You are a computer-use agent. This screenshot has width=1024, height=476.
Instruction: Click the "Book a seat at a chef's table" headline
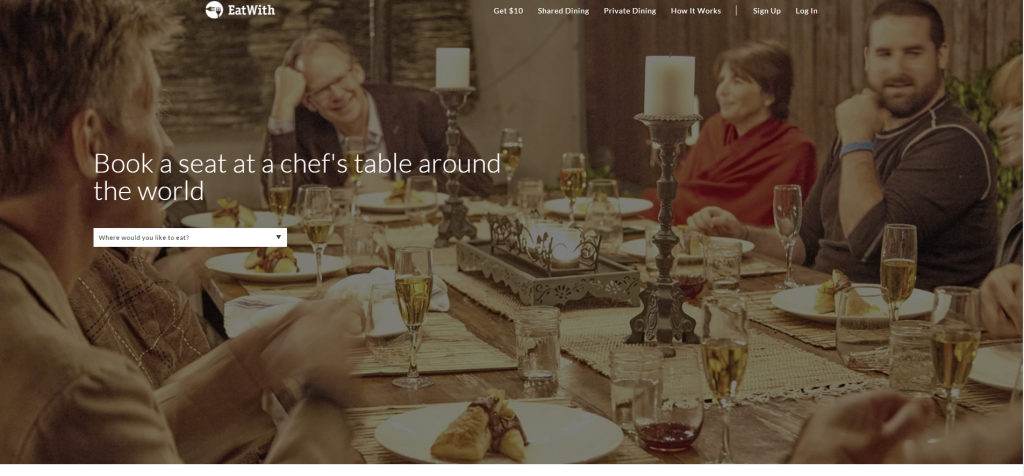pos(297,176)
